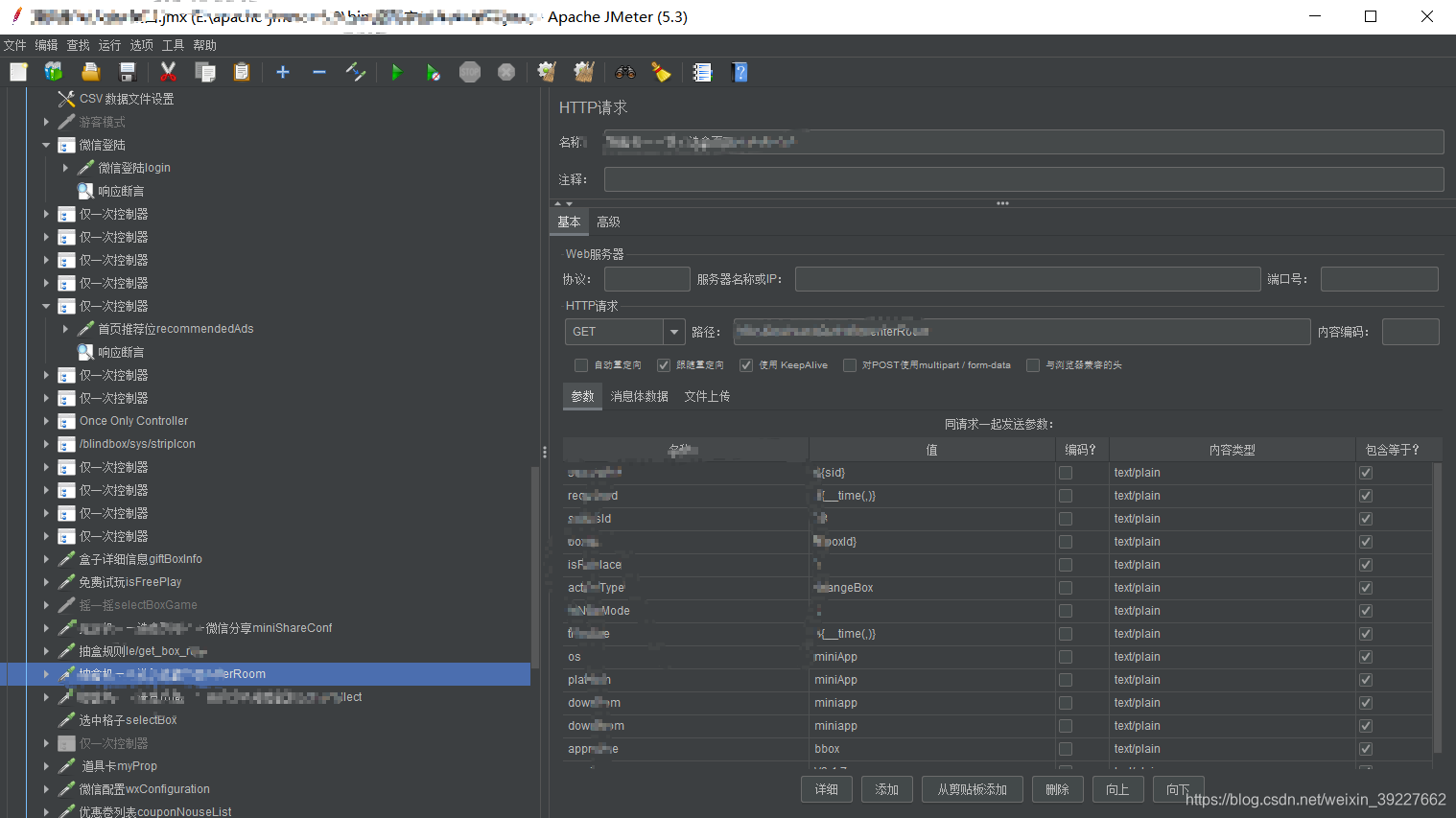
Task: Click the 详细 button
Action: (x=827, y=789)
